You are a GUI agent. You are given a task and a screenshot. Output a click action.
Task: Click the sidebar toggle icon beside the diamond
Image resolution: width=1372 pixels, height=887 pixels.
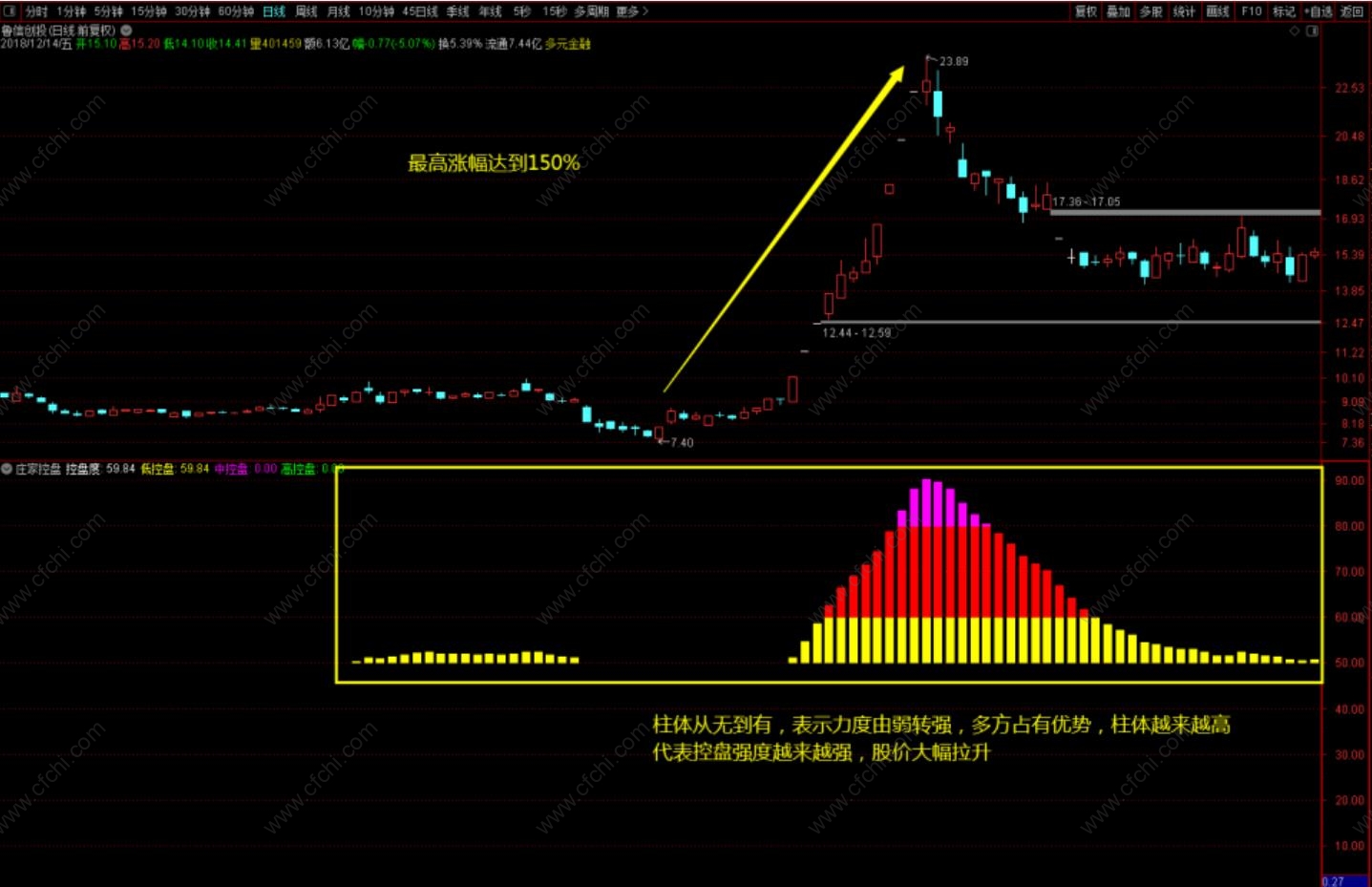(1312, 31)
